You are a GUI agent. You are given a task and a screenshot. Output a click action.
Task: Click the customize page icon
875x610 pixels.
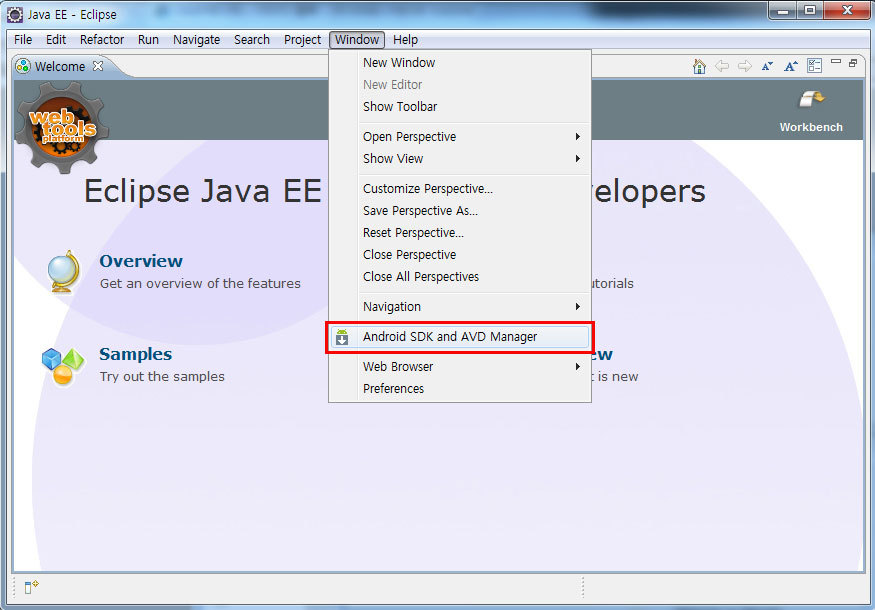[814, 66]
